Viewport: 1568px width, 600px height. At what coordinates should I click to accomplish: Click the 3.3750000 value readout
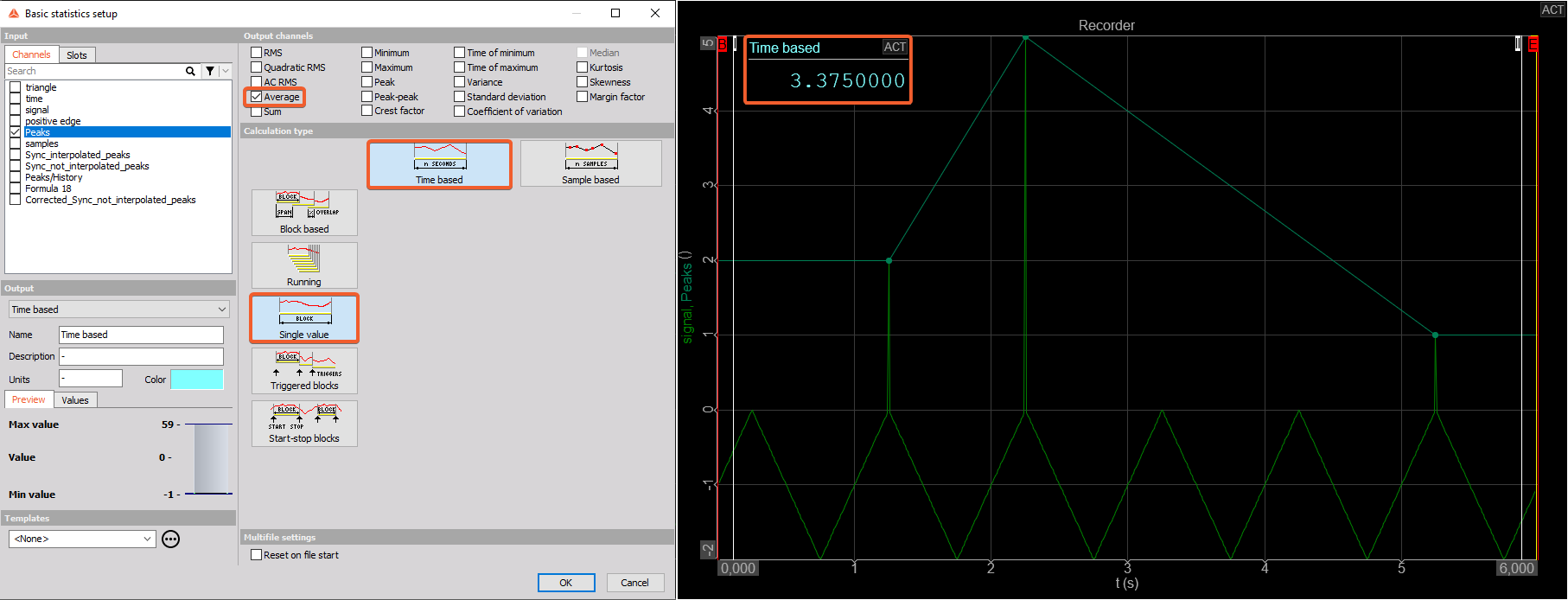(848, 81)
